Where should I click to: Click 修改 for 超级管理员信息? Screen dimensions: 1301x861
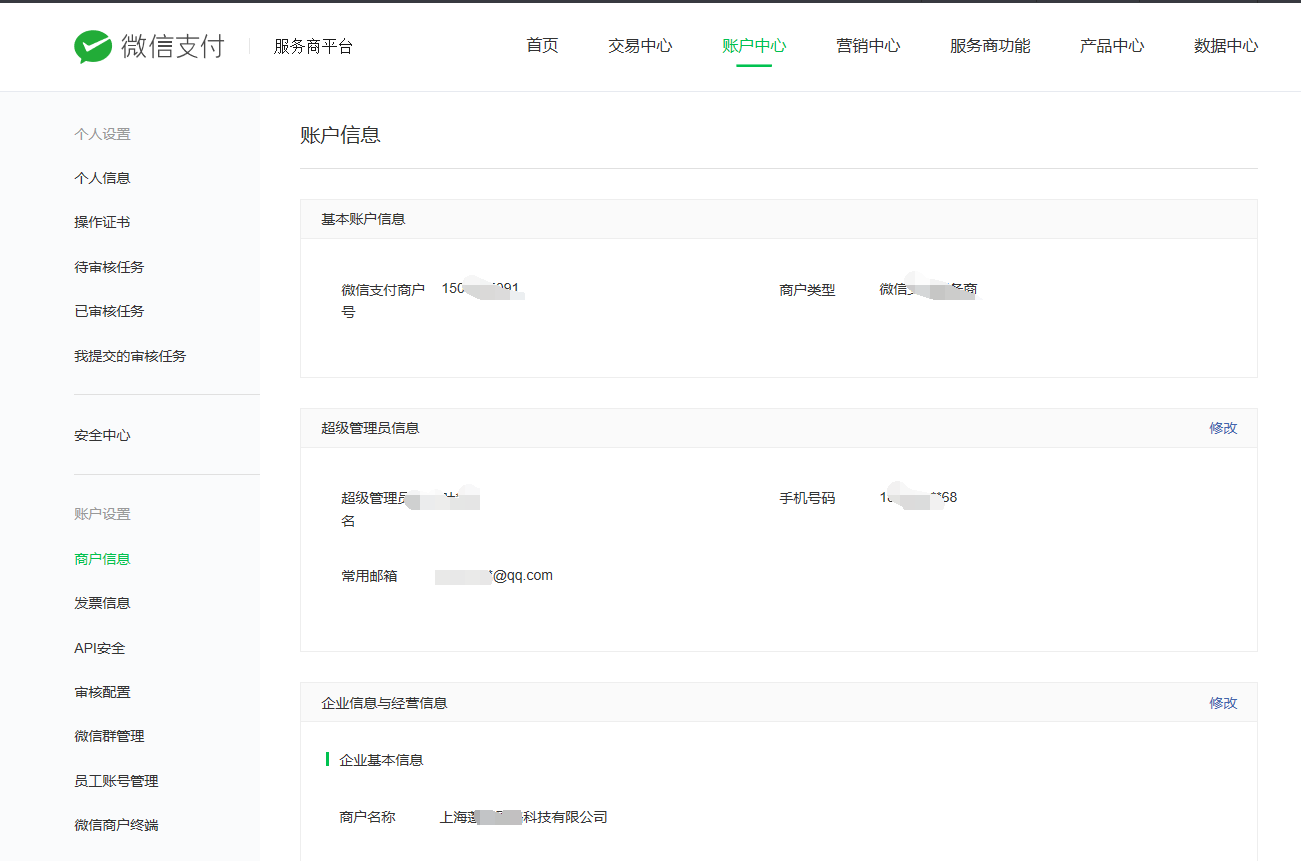pyautogui.click(x=1223, y=428)
